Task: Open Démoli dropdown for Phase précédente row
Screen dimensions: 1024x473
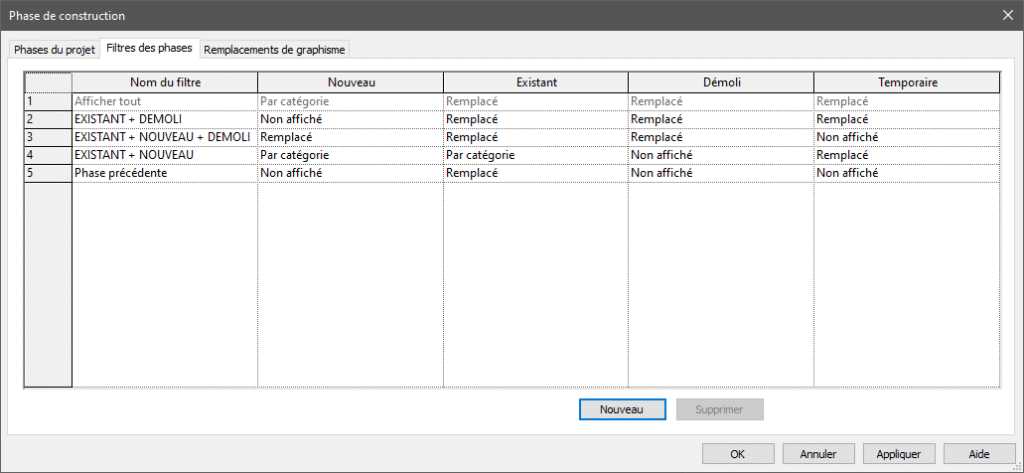Action: (720, 173)
